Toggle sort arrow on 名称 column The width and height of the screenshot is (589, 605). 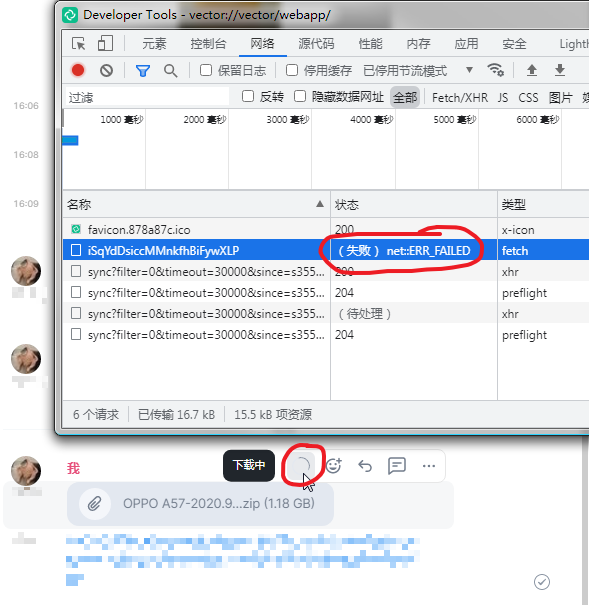pos(320,204)
